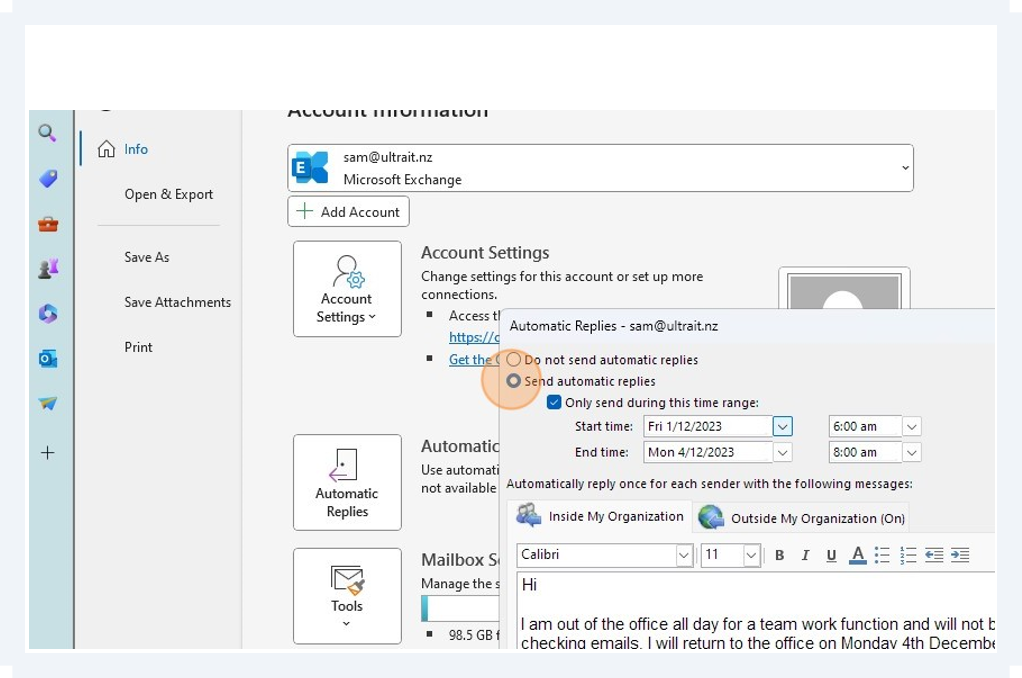Screen dimensions: 1022x678
Task: Choose Save As in backstage menu
Action: 147,257
